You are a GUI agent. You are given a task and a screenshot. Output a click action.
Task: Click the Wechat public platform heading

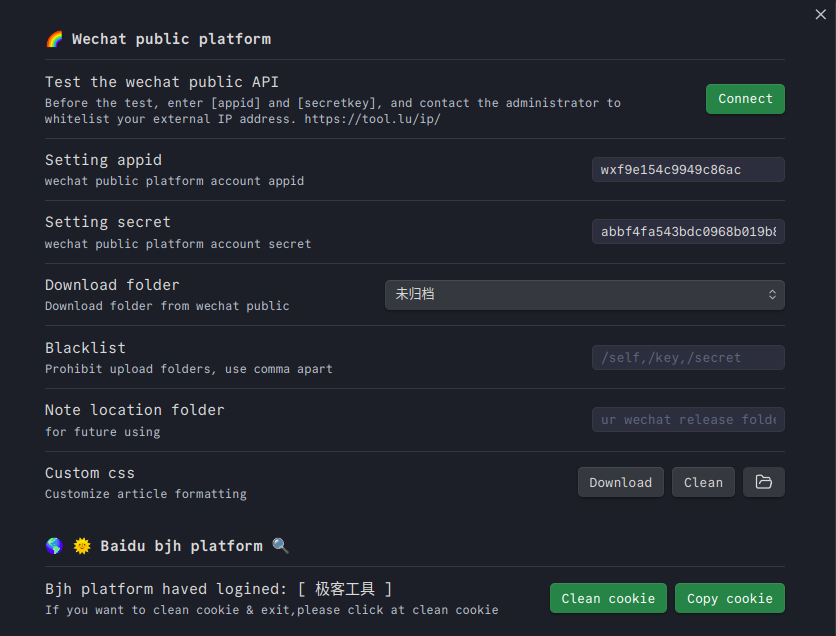pyautogui.click(x=171, y=39)
